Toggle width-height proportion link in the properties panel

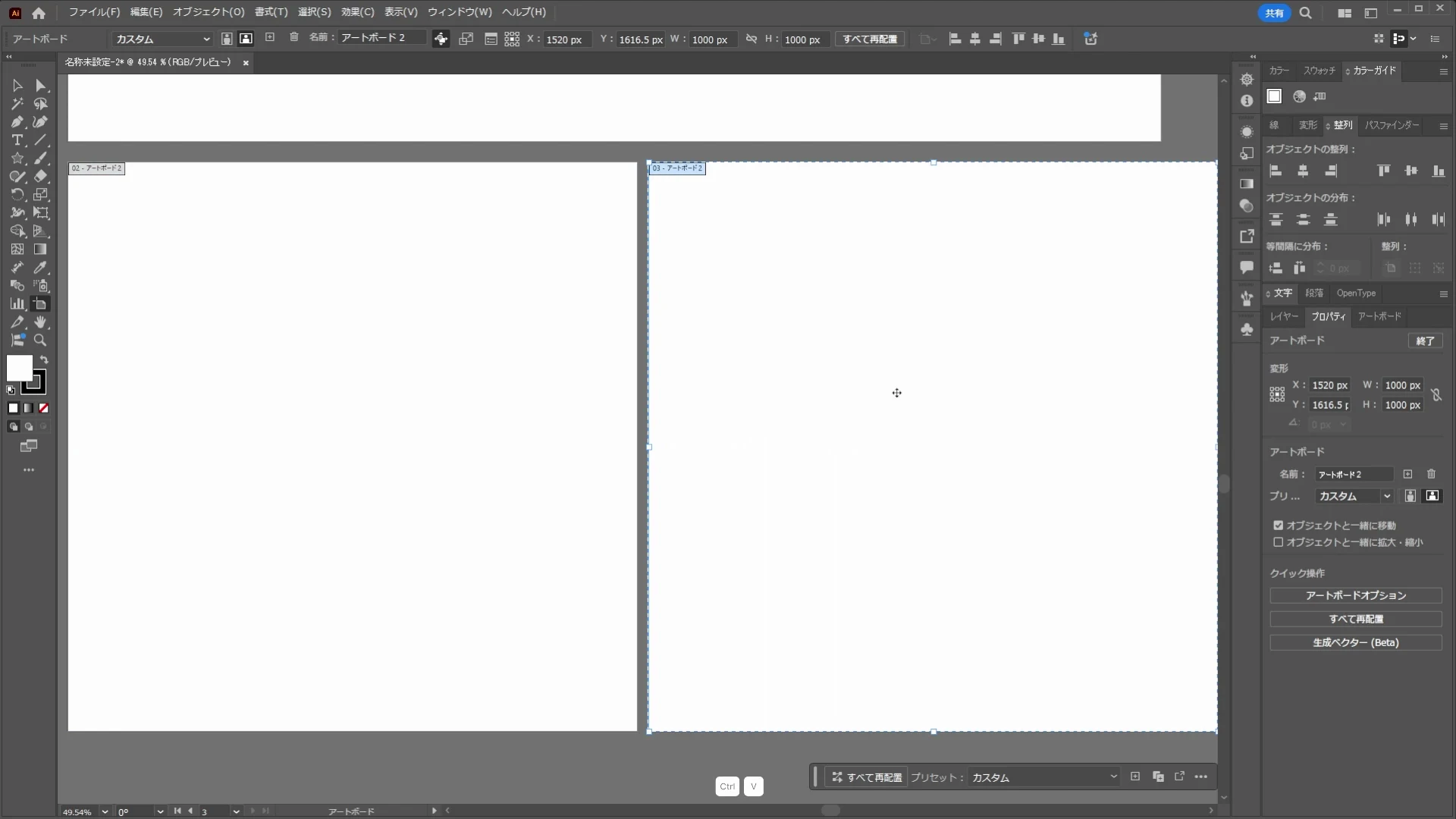1436,395
